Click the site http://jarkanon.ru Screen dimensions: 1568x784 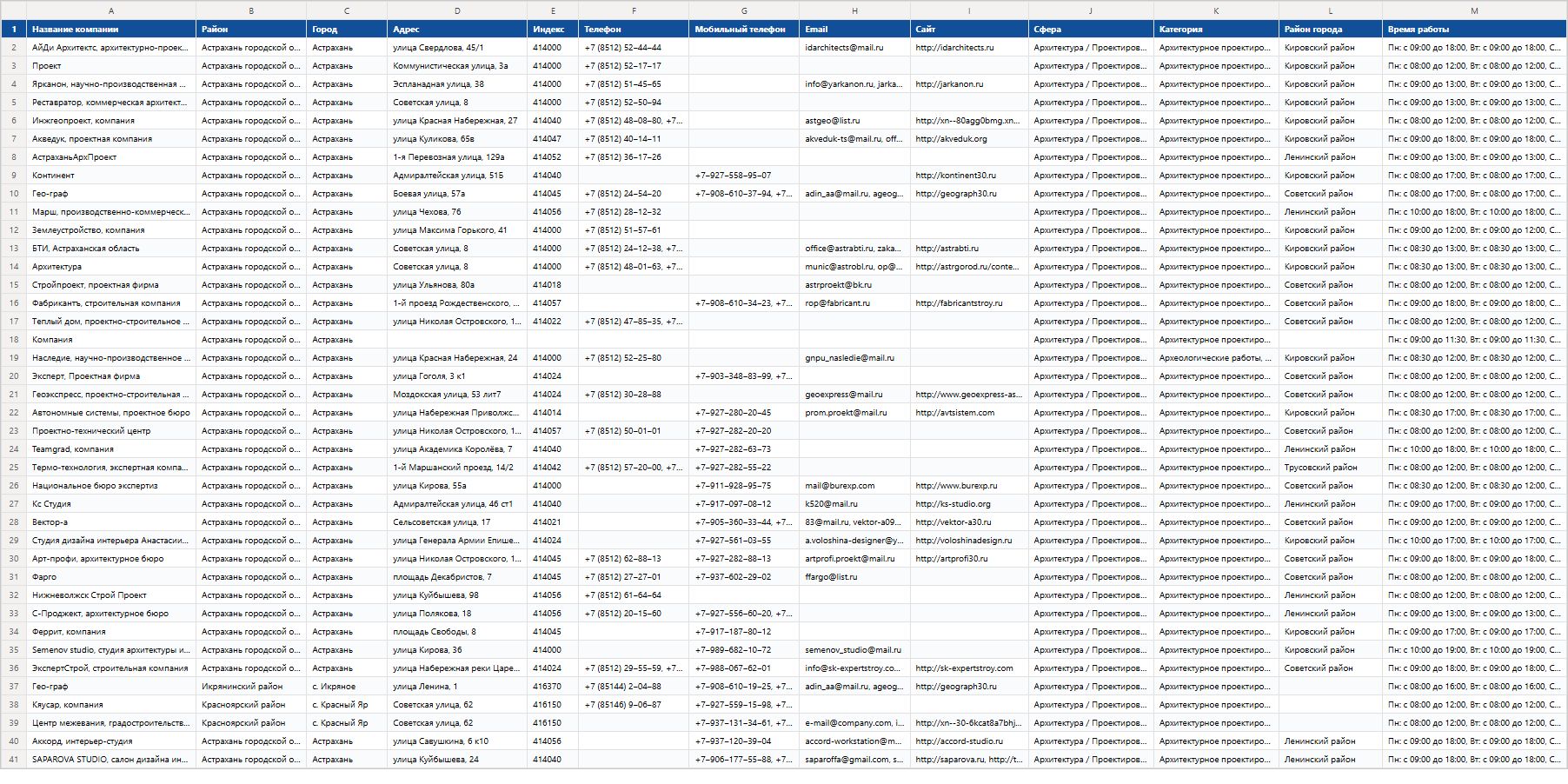969,84
